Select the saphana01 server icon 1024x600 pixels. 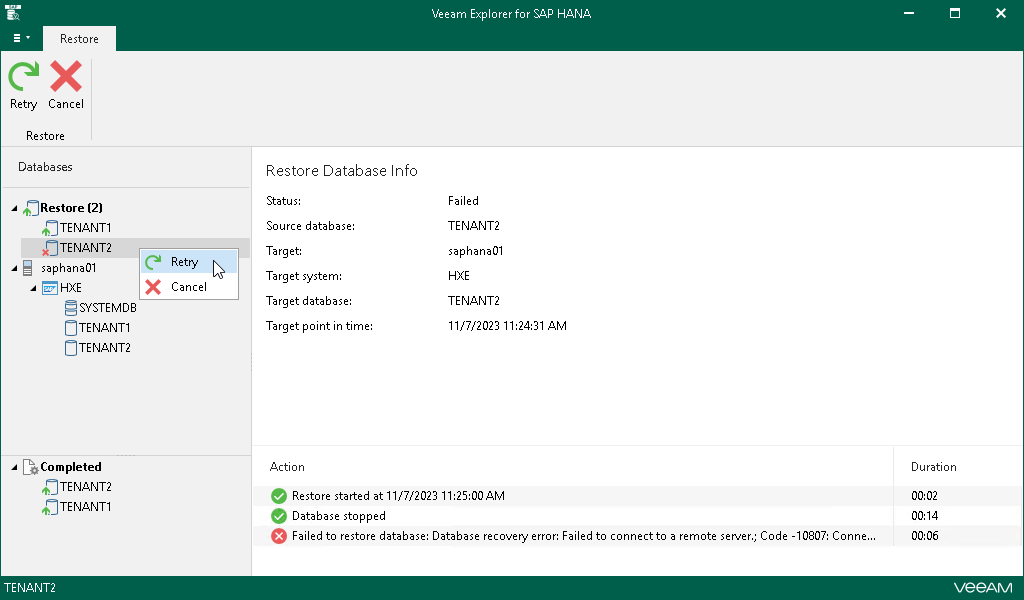point(28,267)
